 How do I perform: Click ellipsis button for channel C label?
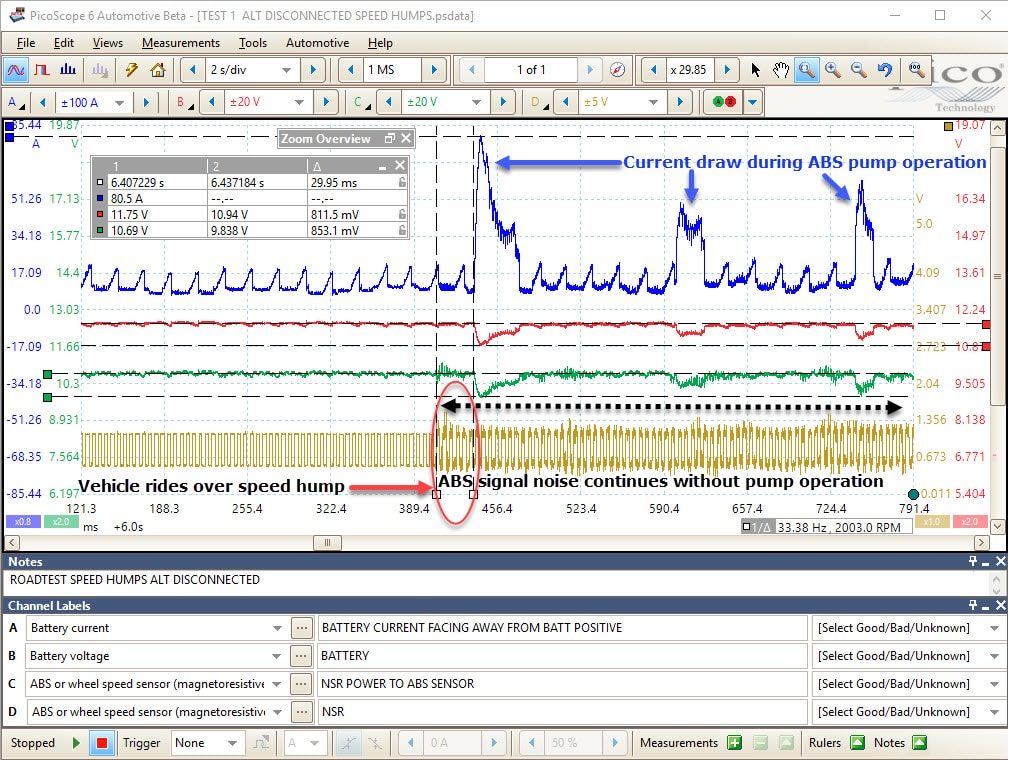[x=301, y=684]
